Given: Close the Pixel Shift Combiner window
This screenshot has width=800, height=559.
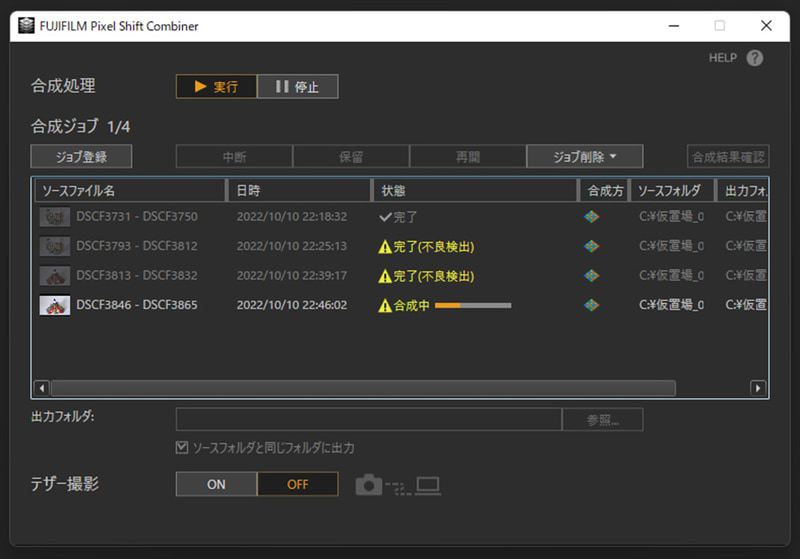Looking at the screenshot, I should [766, 26].
